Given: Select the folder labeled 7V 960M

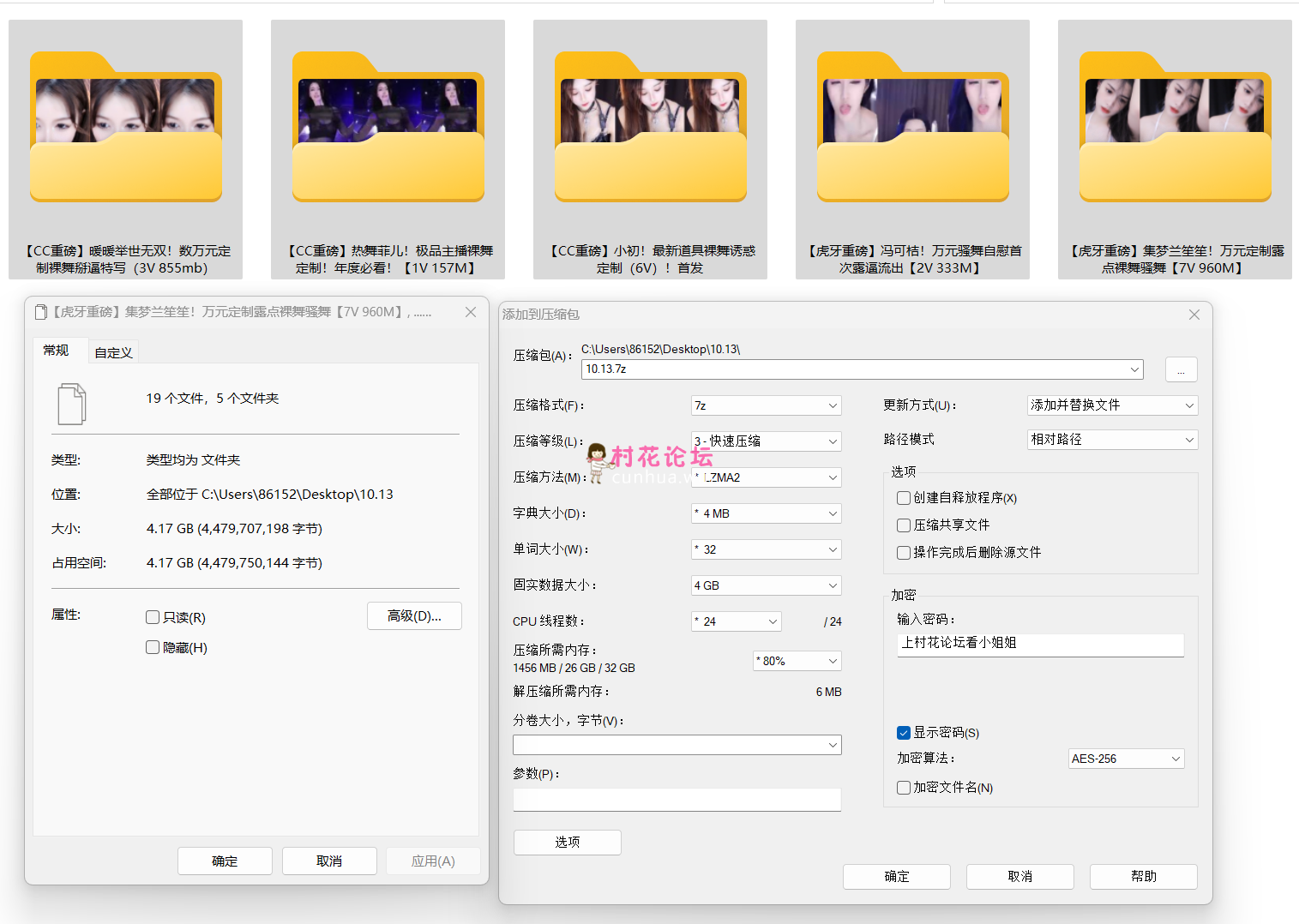Looking at the screenshot, I should (x=1175, y=149).
